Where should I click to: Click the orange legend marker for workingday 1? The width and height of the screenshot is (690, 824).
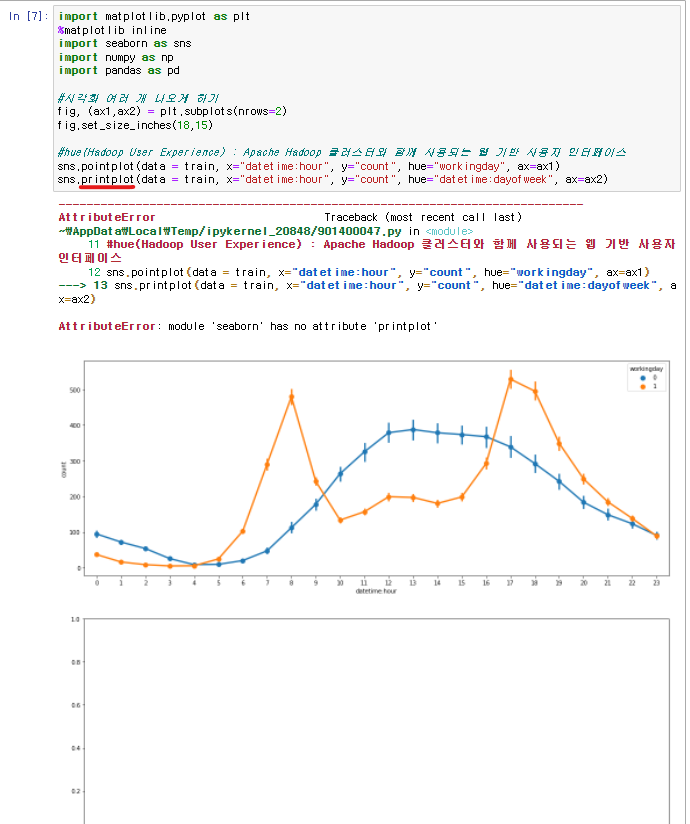point(642,386)
